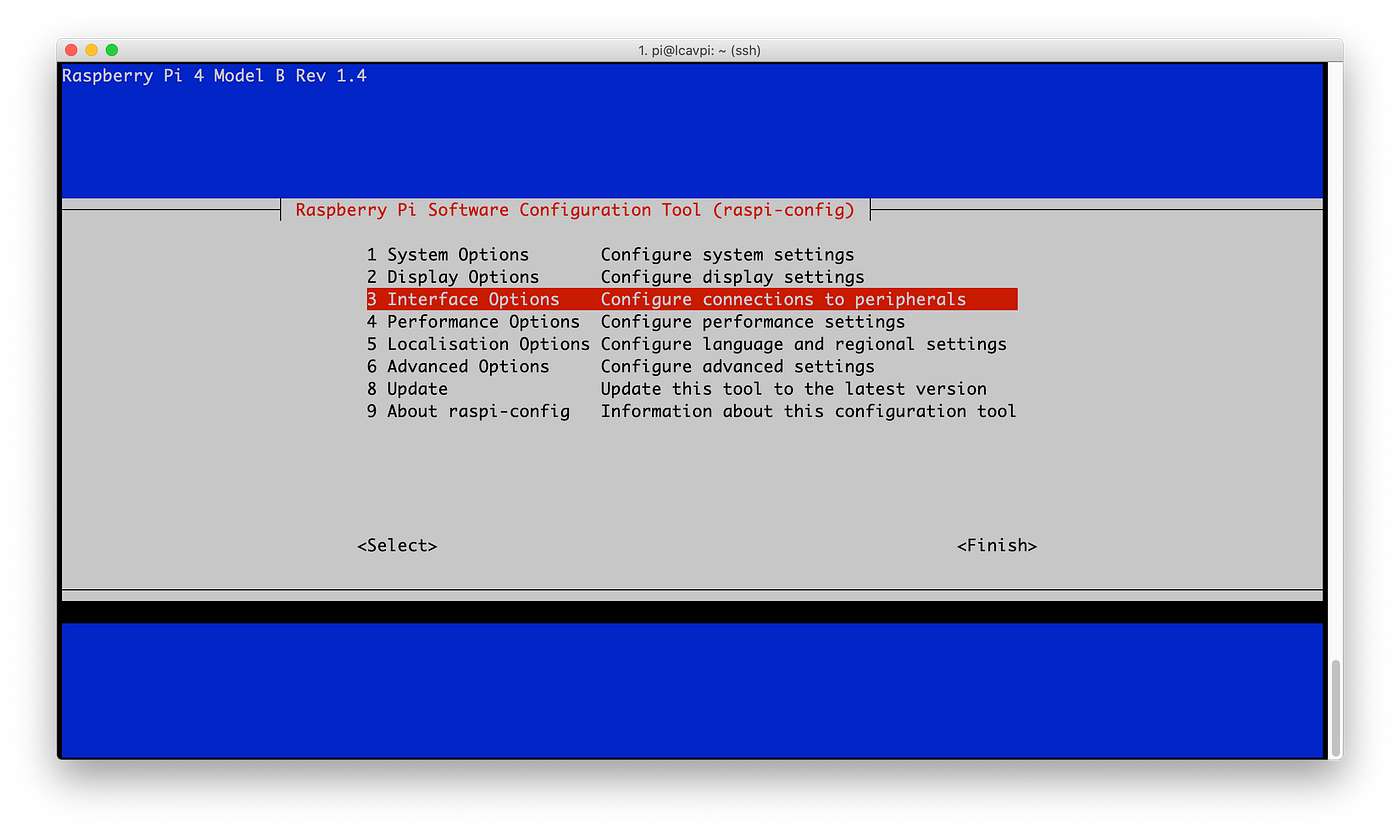
Task: Select the number 1 menu shortcut
Action: (x=370, y=254)
